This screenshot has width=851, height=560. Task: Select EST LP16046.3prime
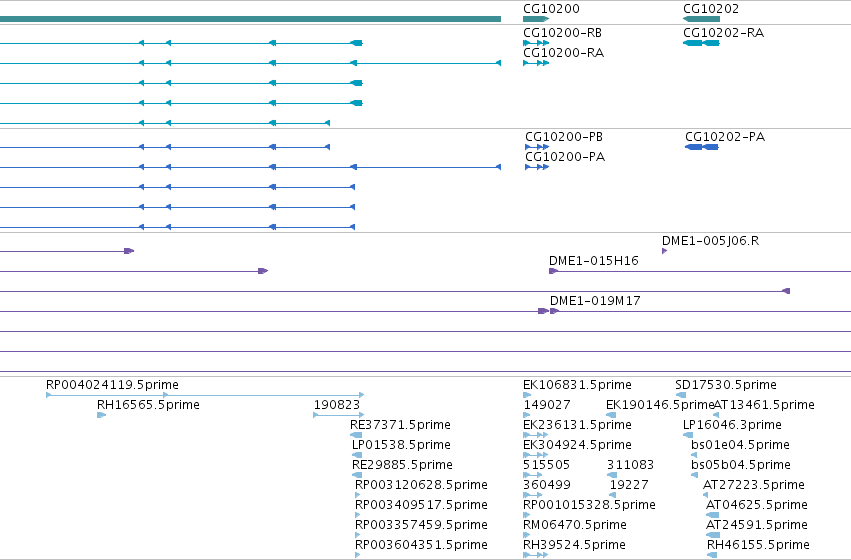(732, 425)
